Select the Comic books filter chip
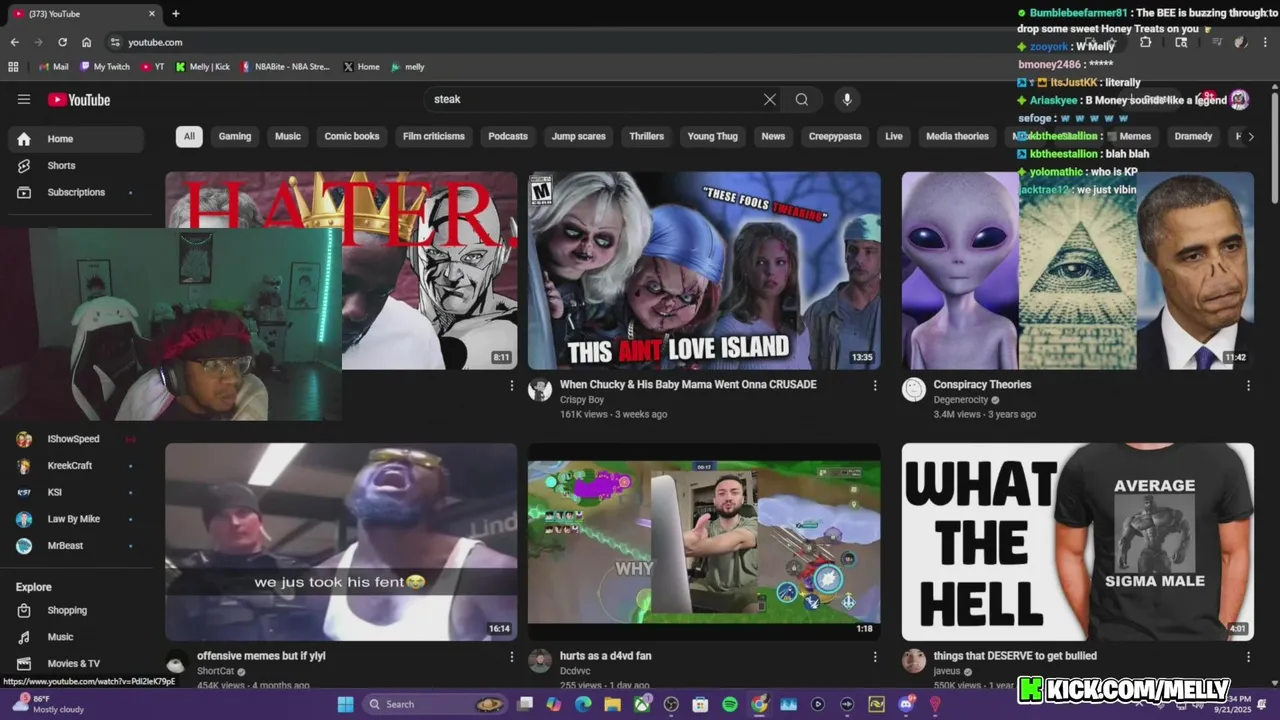This screenshot has width=1280, height=720. (x=352, y=136)
